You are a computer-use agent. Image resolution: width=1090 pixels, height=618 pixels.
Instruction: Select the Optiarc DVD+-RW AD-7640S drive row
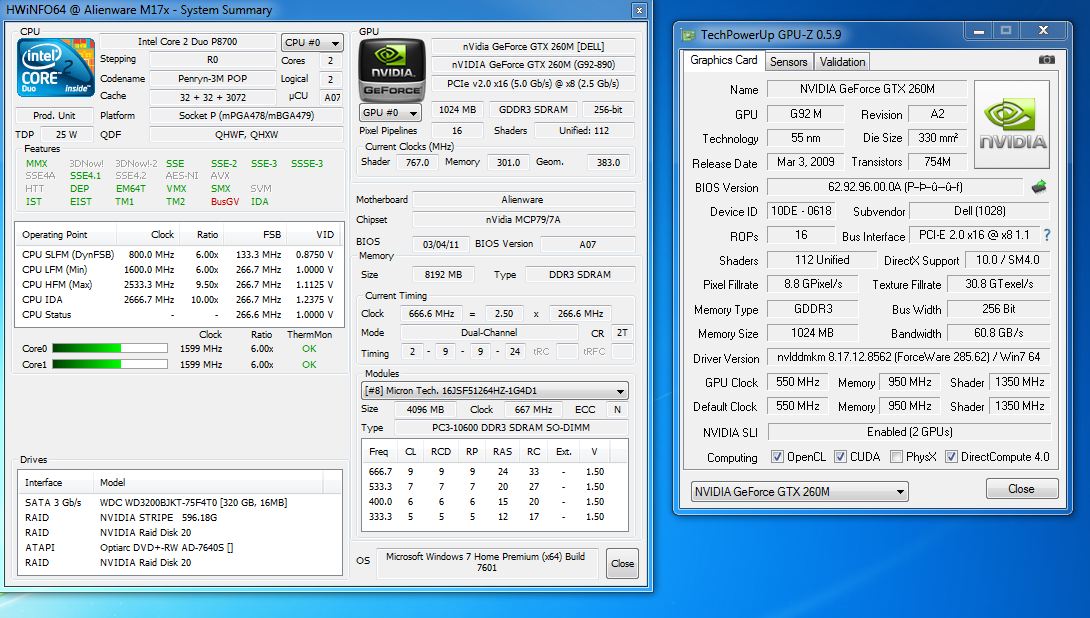point(179,548)
